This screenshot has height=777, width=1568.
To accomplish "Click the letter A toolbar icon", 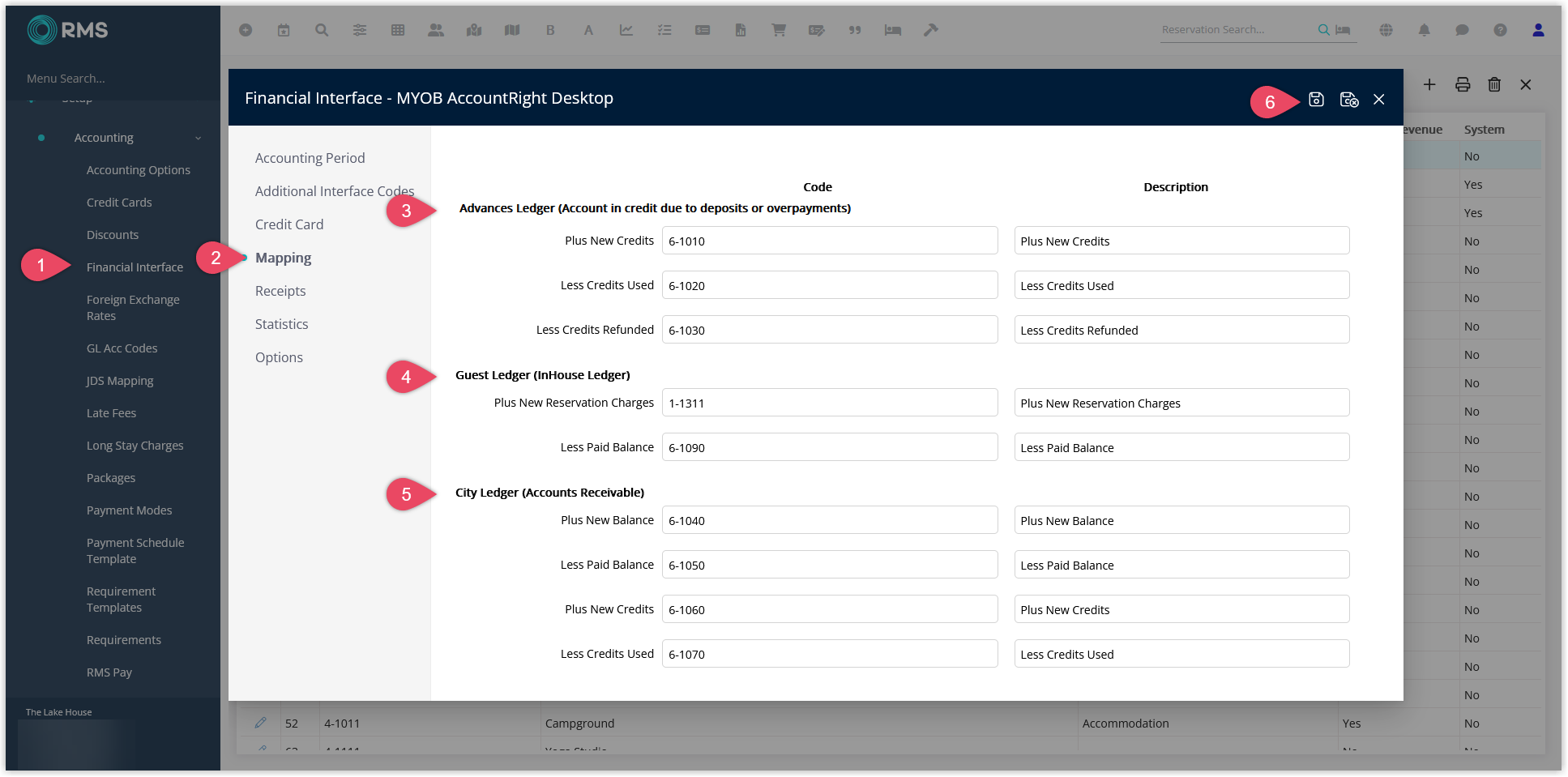I will coord(588,30).
